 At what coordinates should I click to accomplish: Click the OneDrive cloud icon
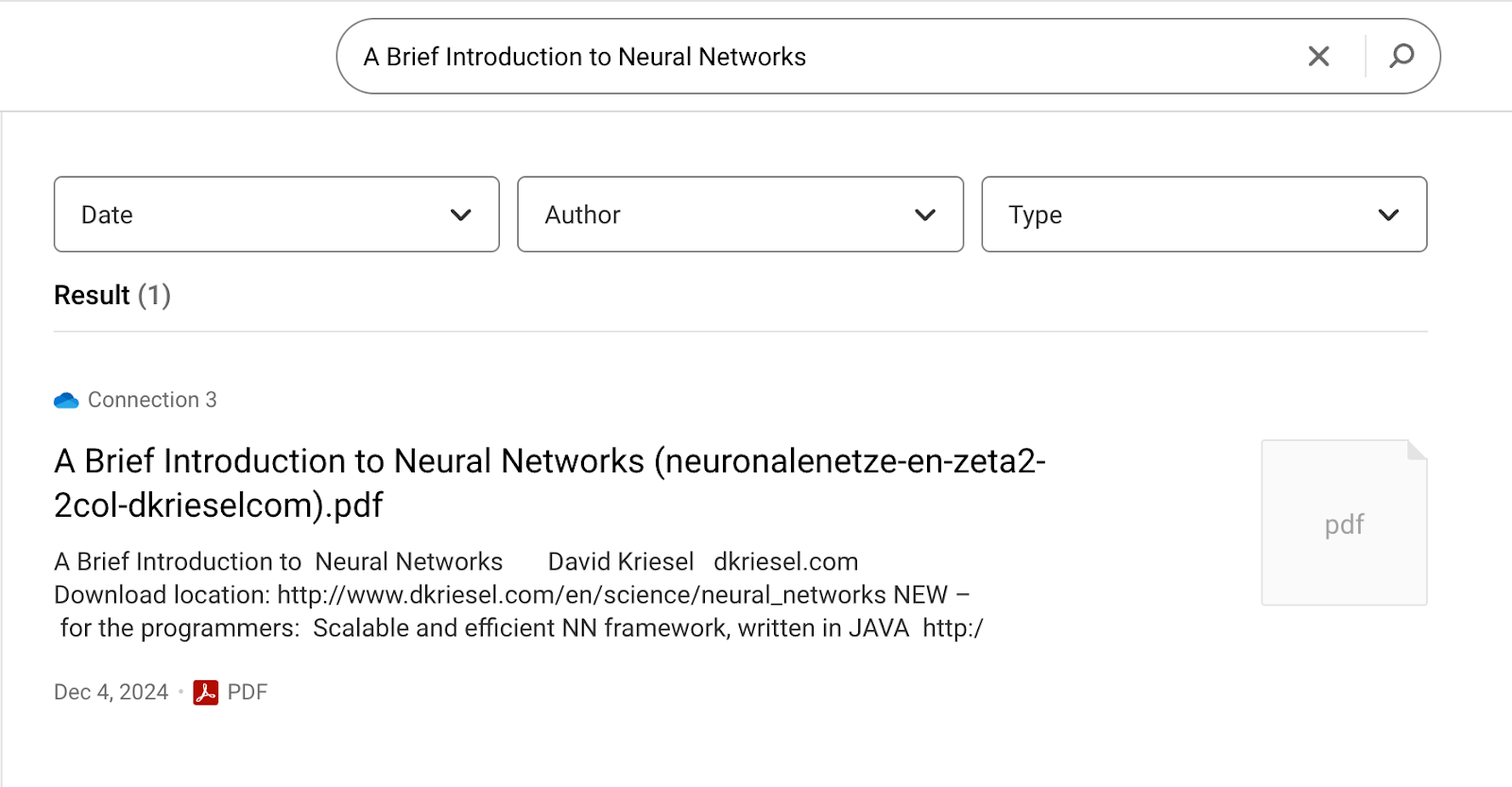(x=66, y=401)
